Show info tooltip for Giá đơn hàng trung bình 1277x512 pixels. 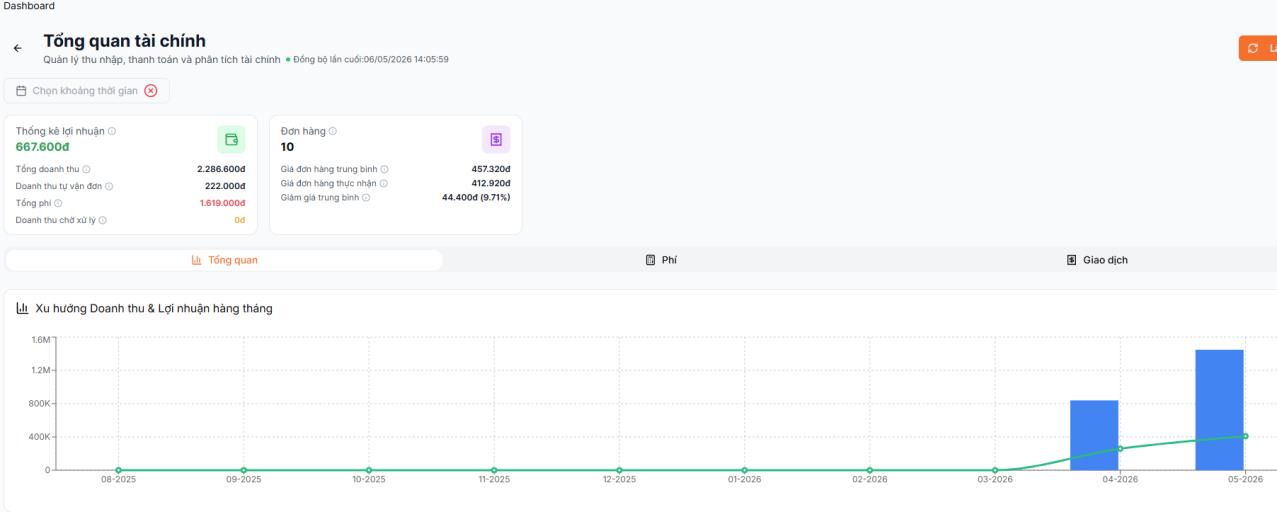385,169
